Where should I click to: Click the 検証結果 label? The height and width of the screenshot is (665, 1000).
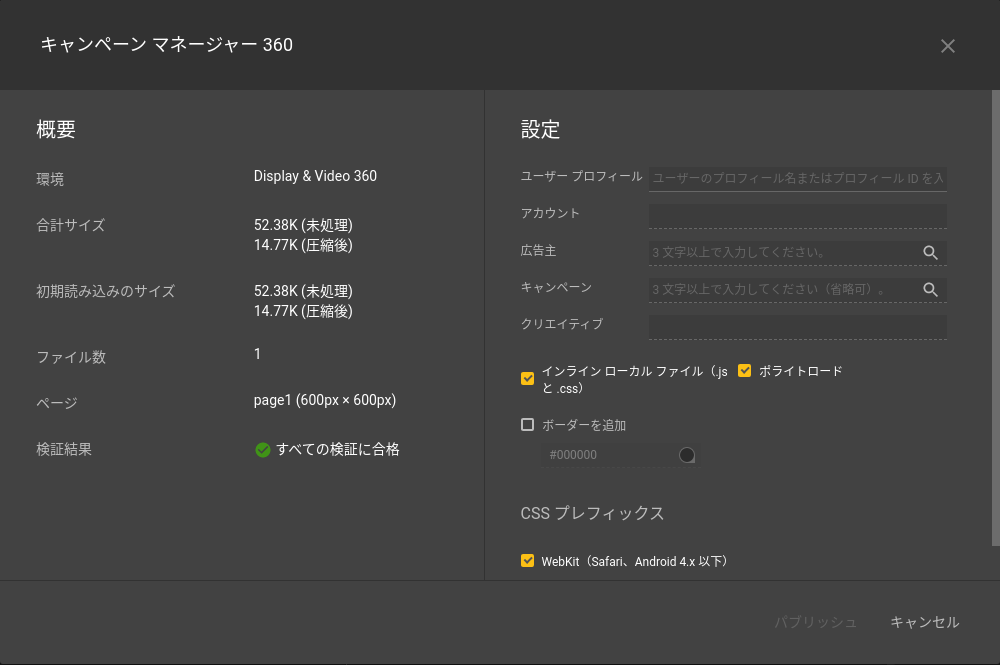point(64,449)
